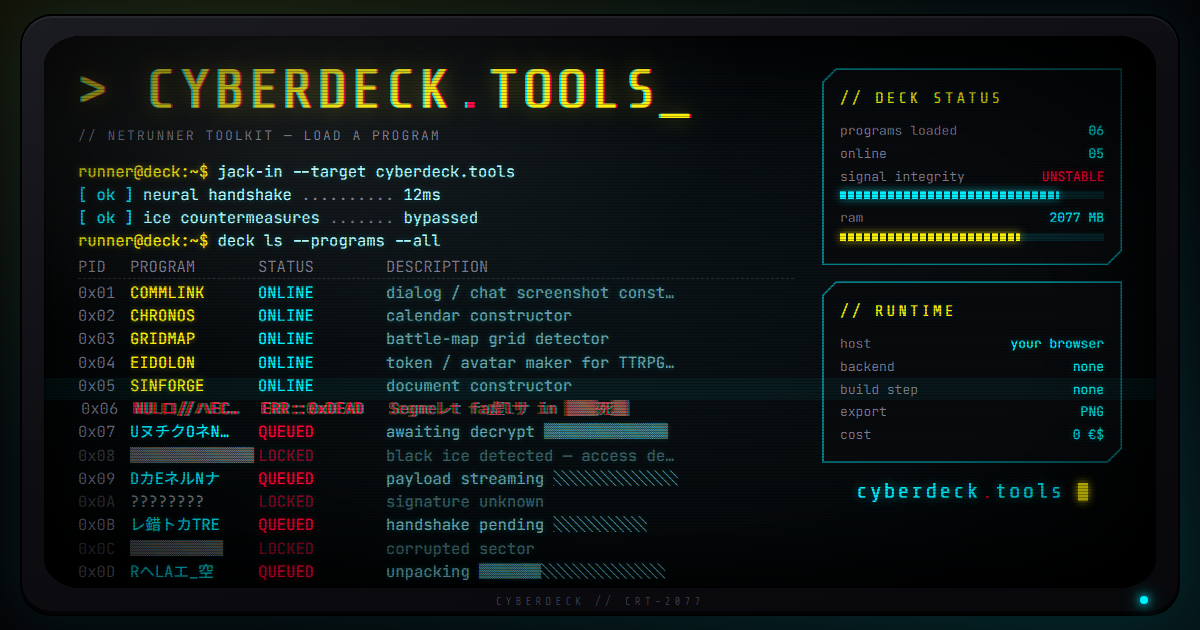The width and height of the screenshot is (1200, 630).
Task: Click the QUEUED status in row 0x07
Action: tap(286, 432)
